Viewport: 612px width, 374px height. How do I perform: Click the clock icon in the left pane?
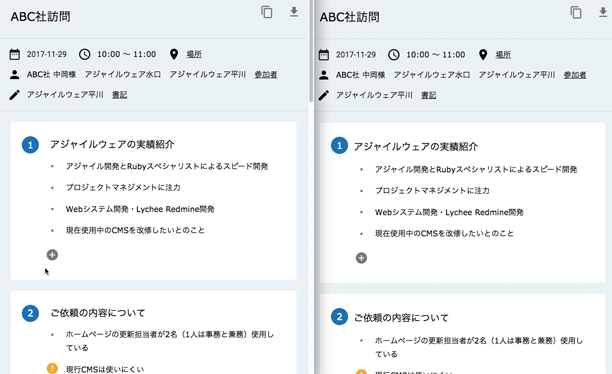(84, 54)
